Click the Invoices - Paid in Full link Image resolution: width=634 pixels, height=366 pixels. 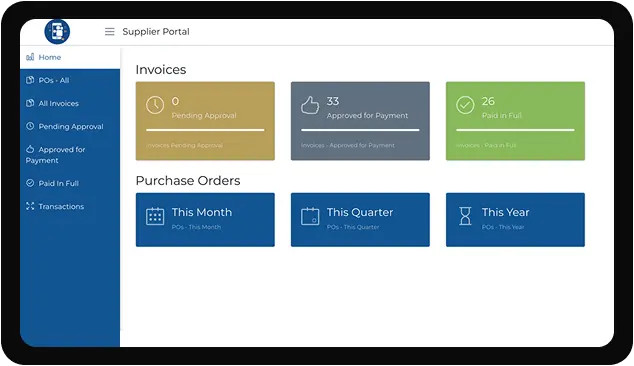tap(486, 146)
